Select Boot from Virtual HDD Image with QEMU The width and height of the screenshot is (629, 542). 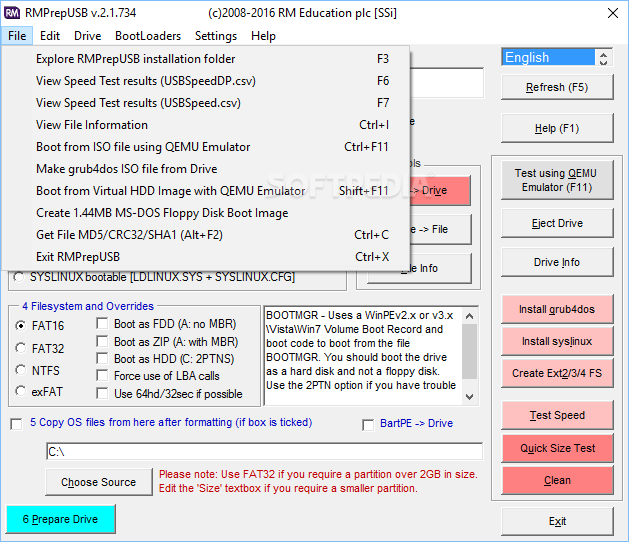point(205,191)
